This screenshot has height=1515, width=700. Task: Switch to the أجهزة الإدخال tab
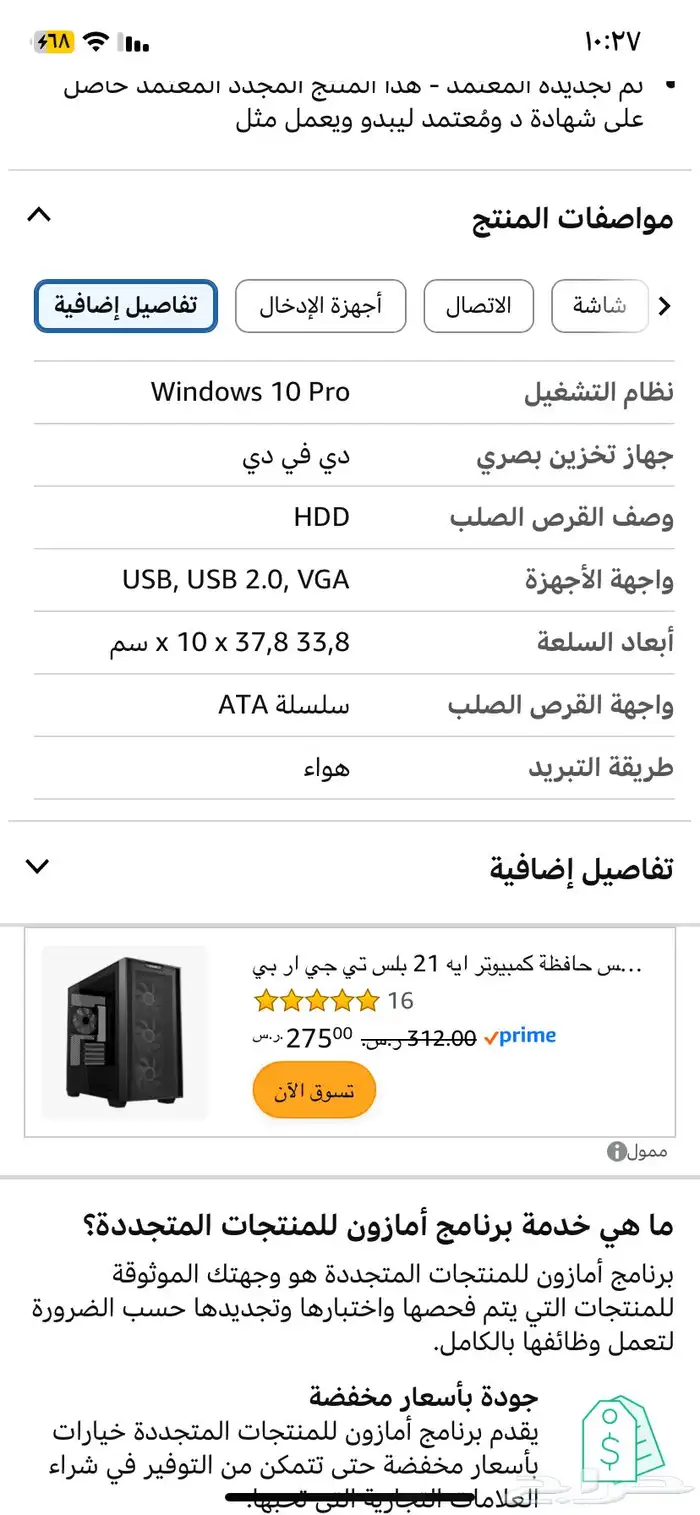pos(320,306)
